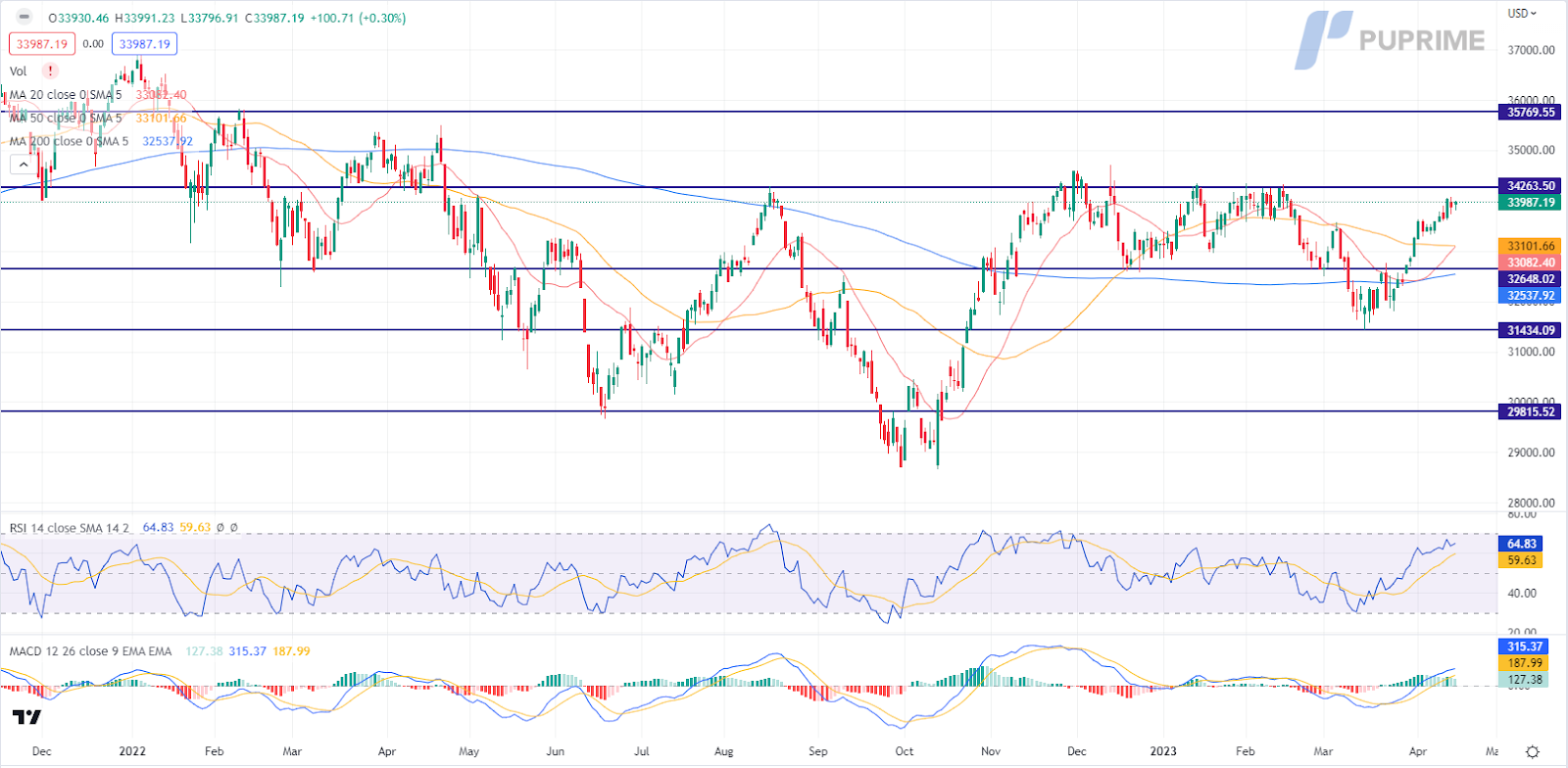1568x768 pixels.
Task: Click the blue buy price 33987.19 button
Action: pyautogui.click(x=144, y=44)
